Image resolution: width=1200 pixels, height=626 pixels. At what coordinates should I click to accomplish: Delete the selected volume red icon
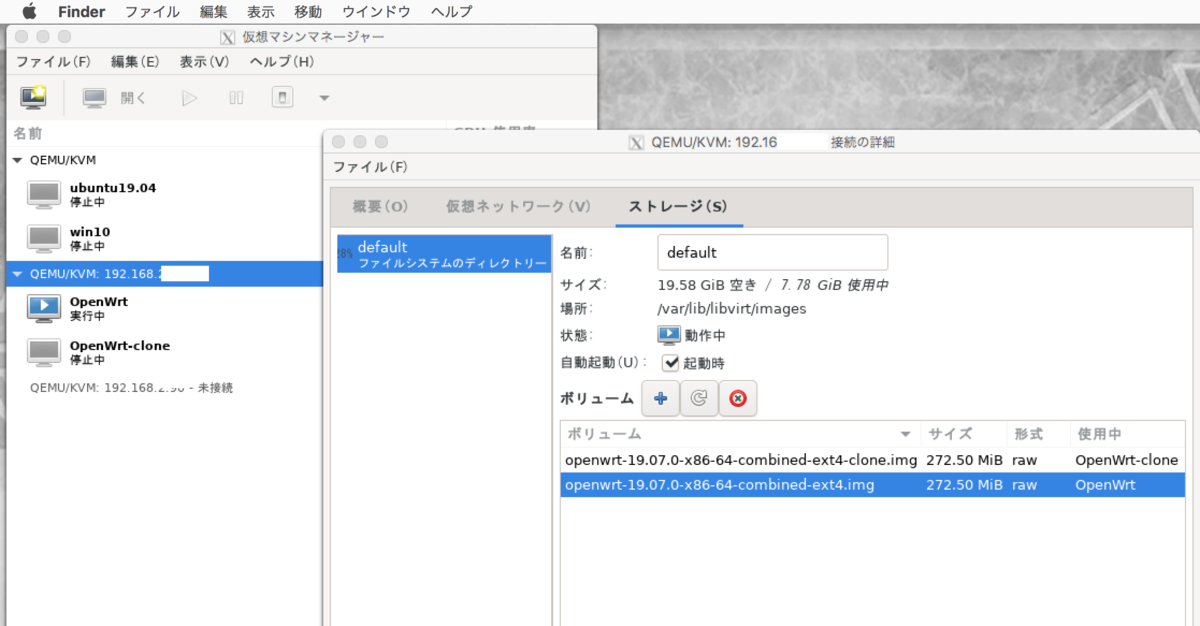738,398
